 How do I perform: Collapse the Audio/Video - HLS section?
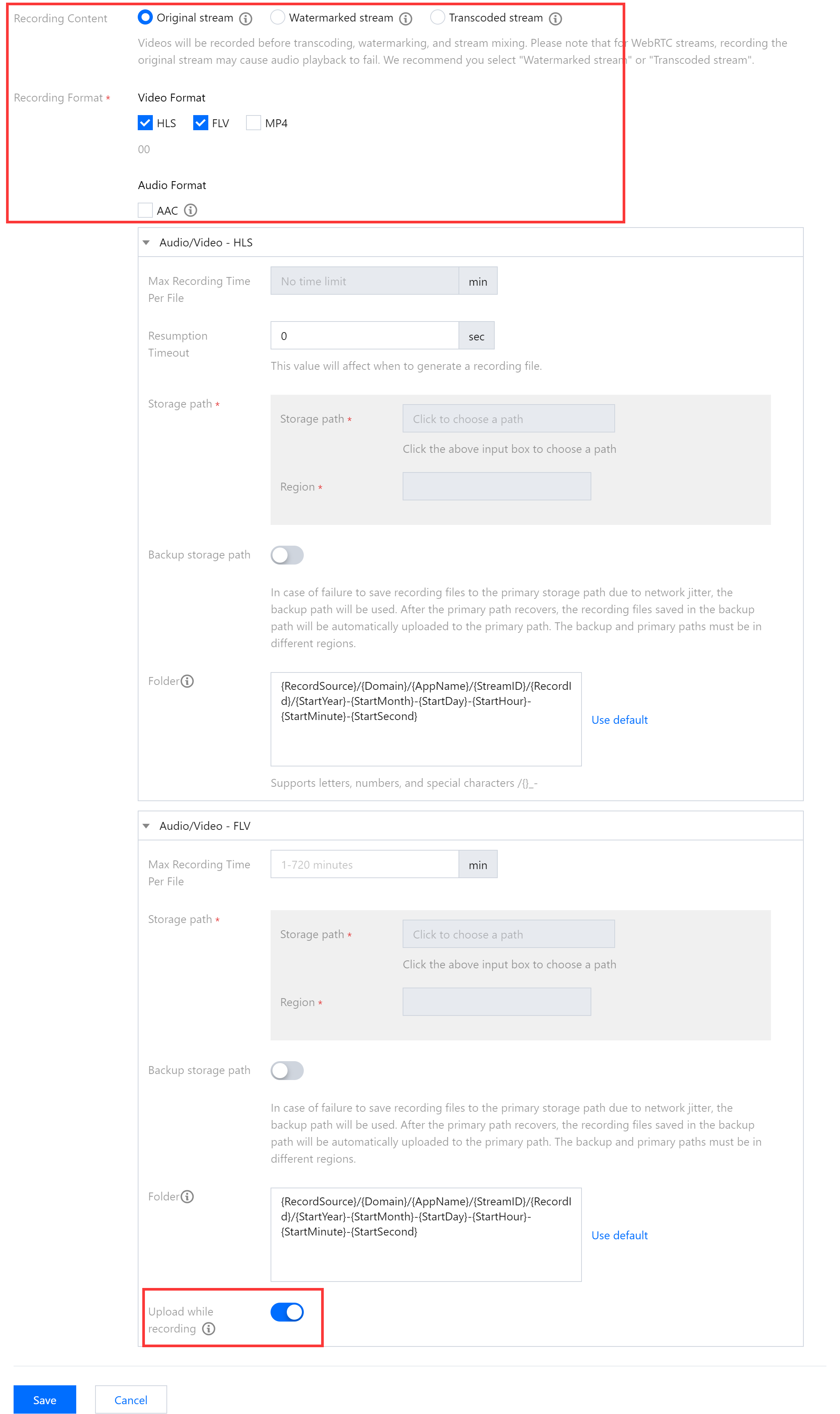tap(146, 242)
